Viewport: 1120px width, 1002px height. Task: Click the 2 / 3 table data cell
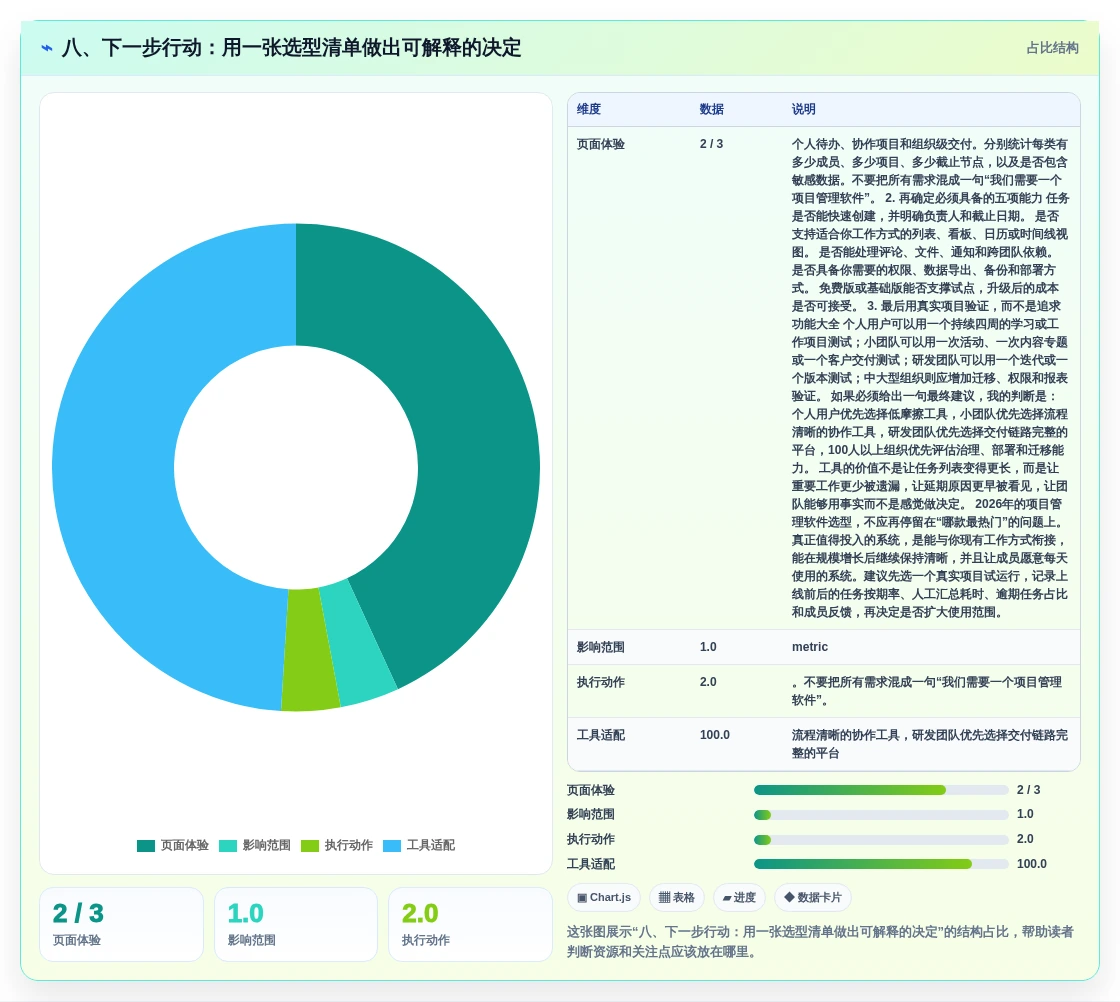(711, 144)
